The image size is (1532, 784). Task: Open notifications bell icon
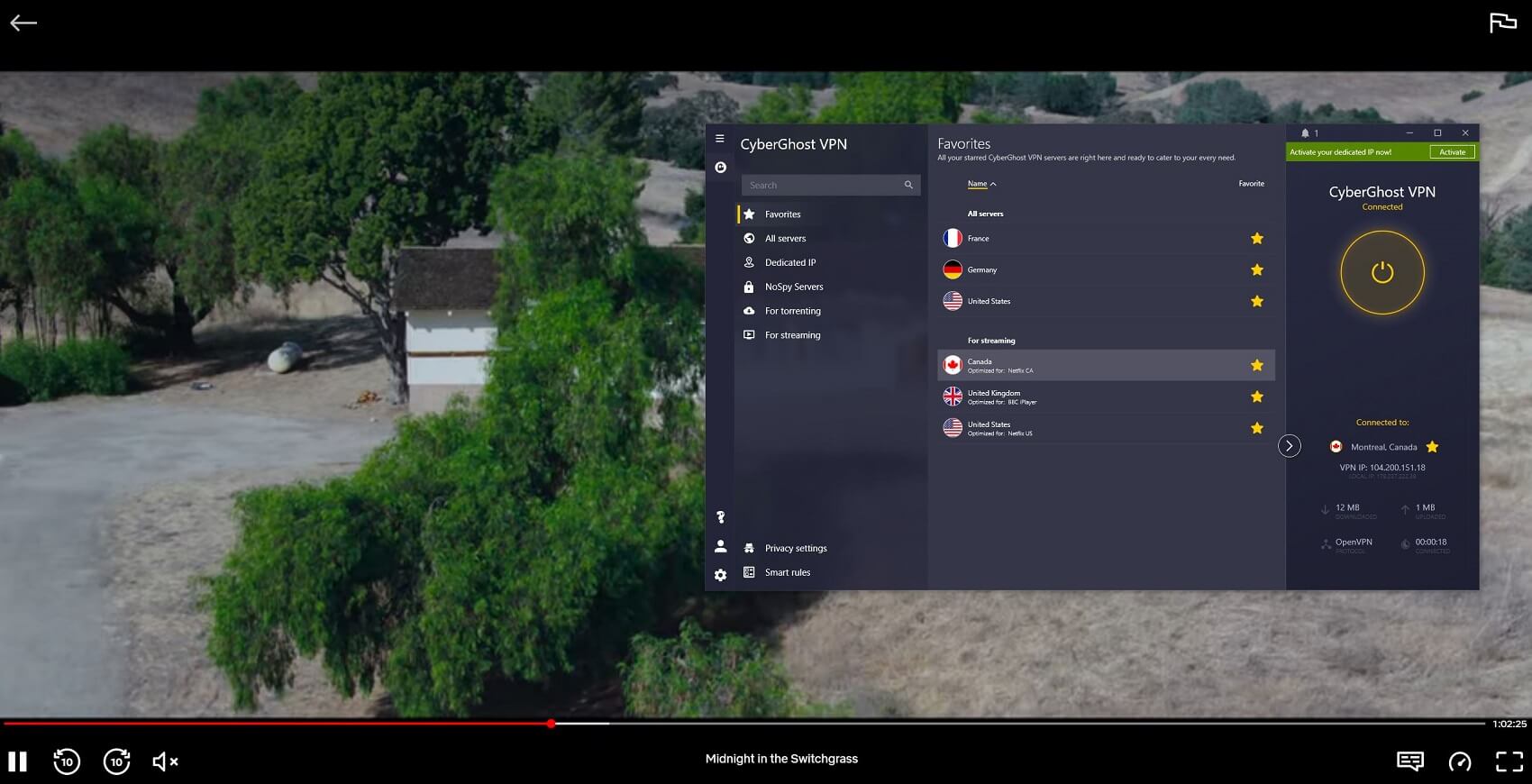pyautogui.click(x=1305, y=133)
